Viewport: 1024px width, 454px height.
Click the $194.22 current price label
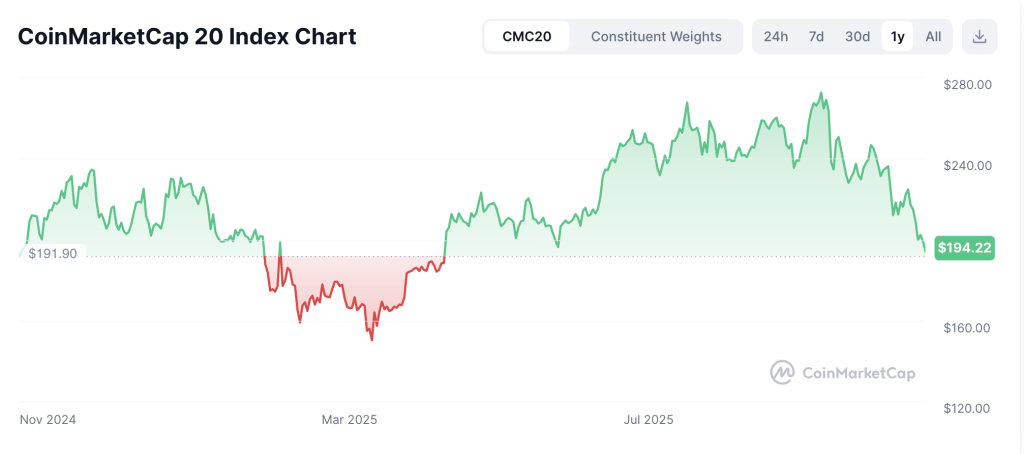(x=964, y=248)
